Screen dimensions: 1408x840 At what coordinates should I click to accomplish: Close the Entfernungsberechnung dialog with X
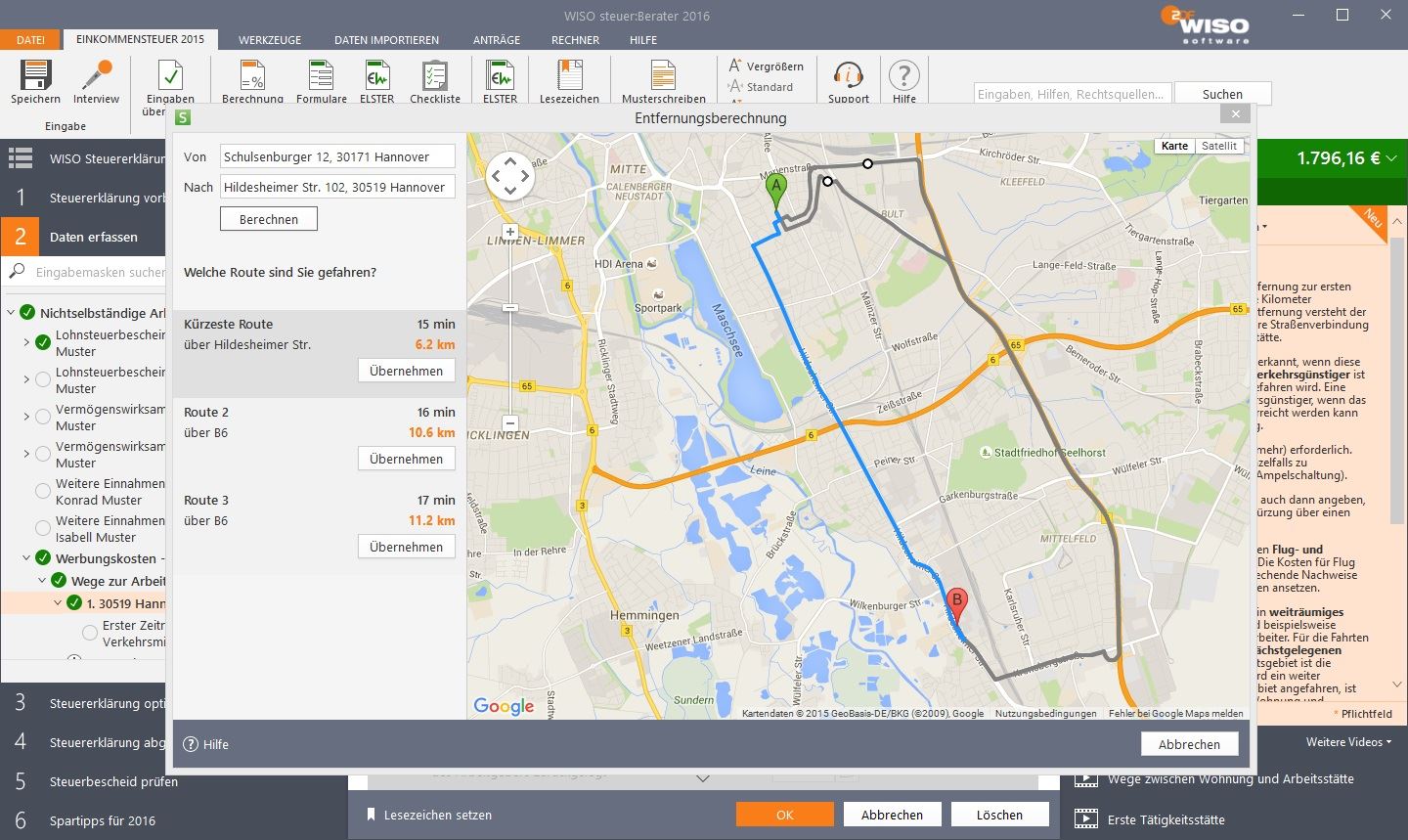coord(1236,114)
